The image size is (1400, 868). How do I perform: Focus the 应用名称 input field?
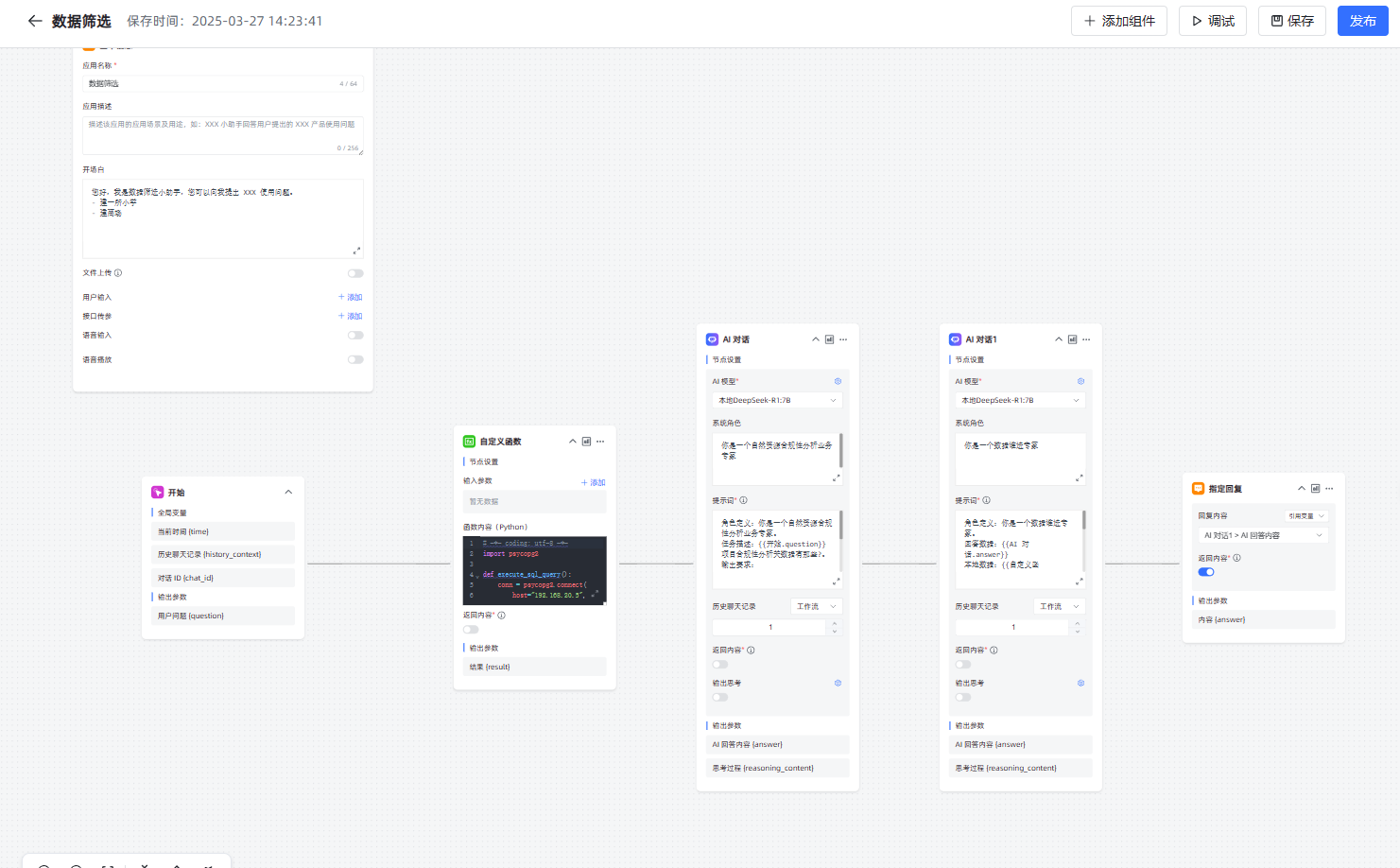(x=223, y=84)
